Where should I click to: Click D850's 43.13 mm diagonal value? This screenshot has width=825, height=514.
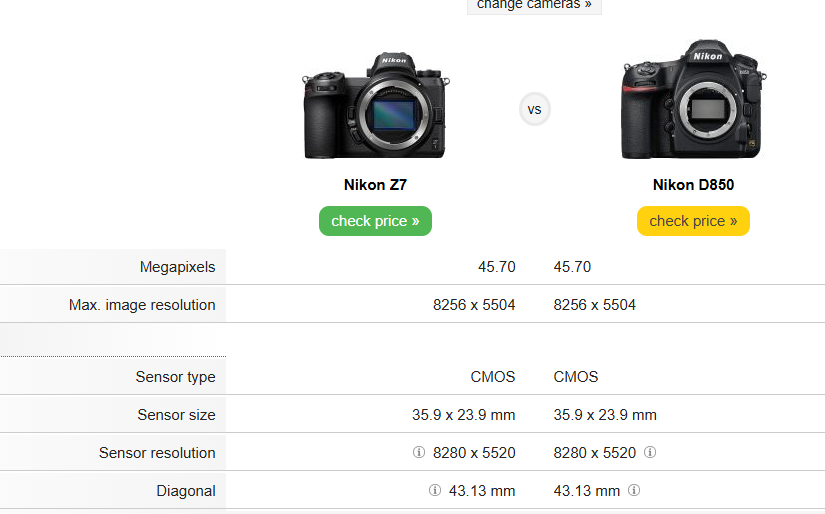coord(587,491)
